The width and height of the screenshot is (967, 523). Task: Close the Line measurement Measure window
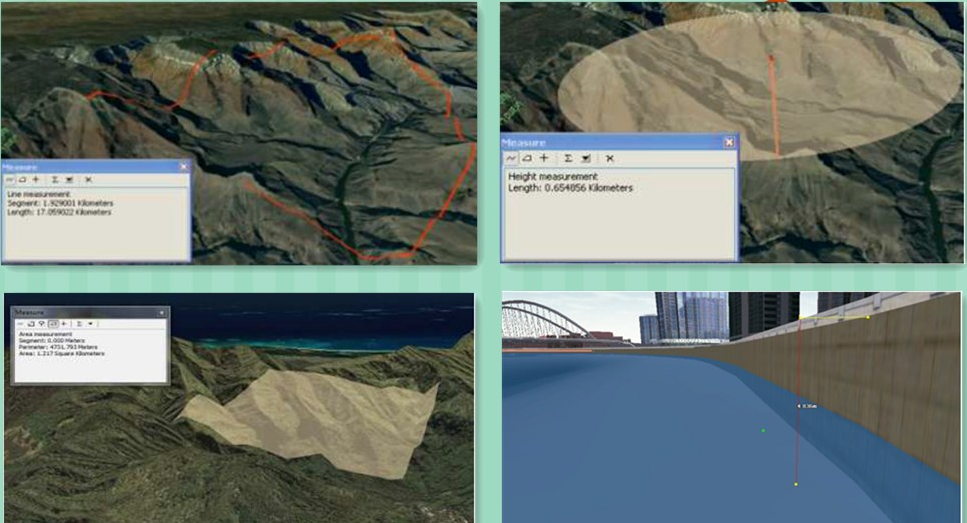click(x=183, y=166)
